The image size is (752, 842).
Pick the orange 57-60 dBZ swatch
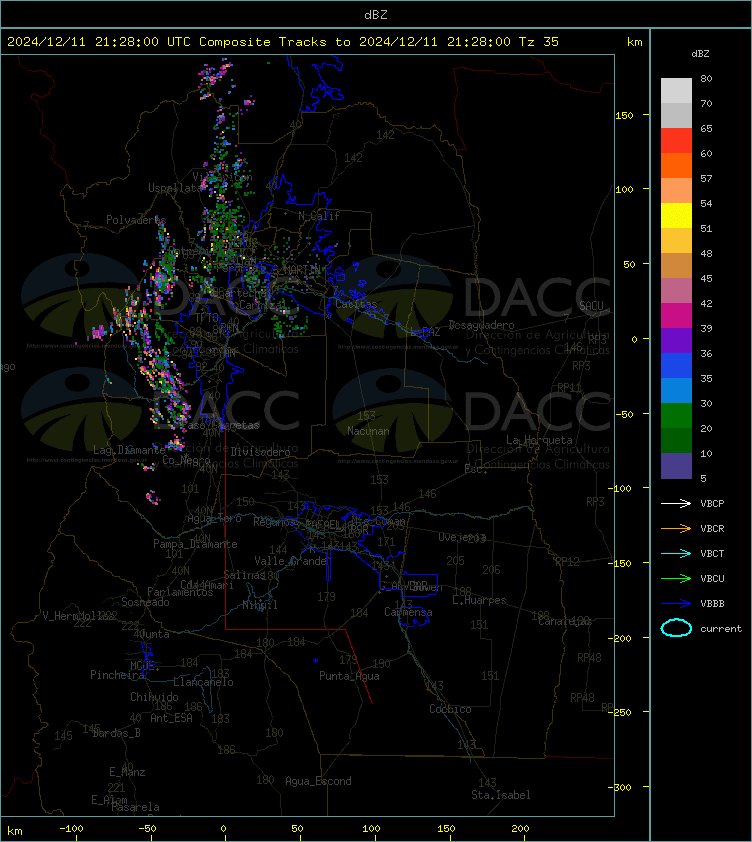[x=676, y=165]
